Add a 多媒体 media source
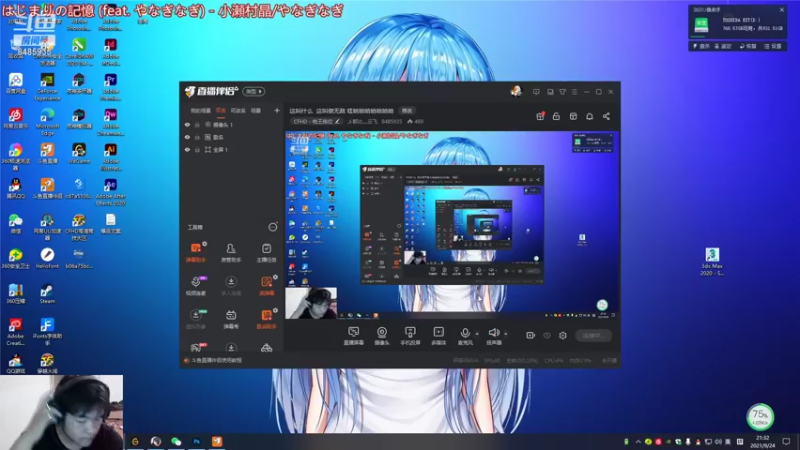This screenshot has height=450, width=800. tap(438, 336)
